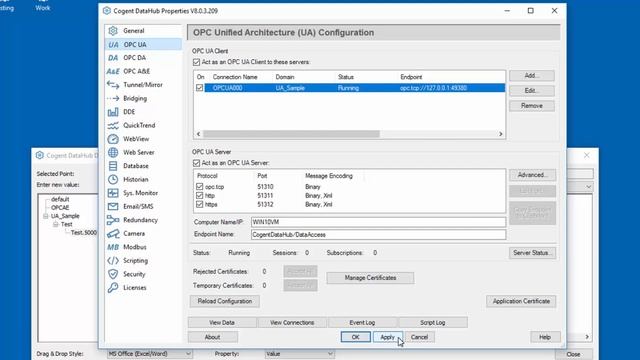Toggle the opc.tcp protocol checkbox
This screenshot has width=640, height=360.
tap(200, 187)
